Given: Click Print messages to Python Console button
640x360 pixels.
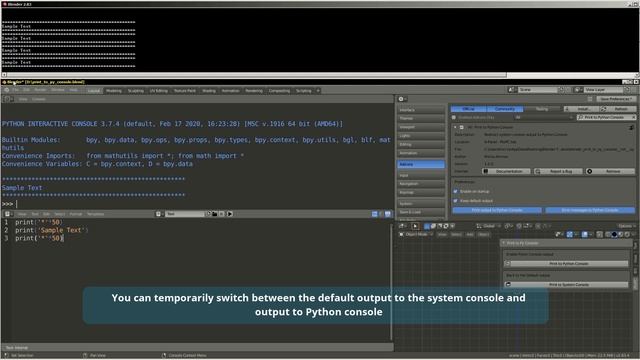Looking at the screenshot, I should tap(590, 210).
